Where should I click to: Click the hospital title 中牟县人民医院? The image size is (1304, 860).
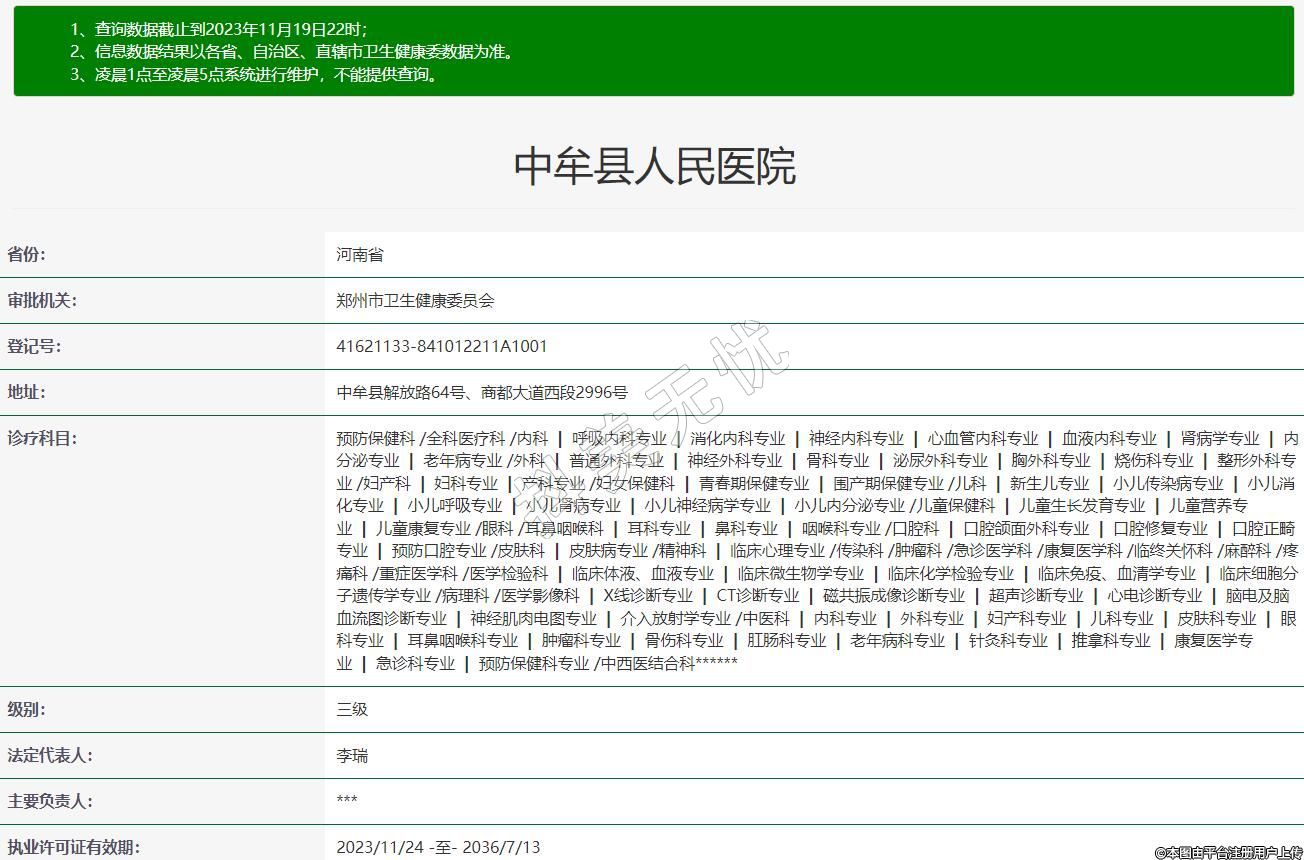click(x=654, y=166)
